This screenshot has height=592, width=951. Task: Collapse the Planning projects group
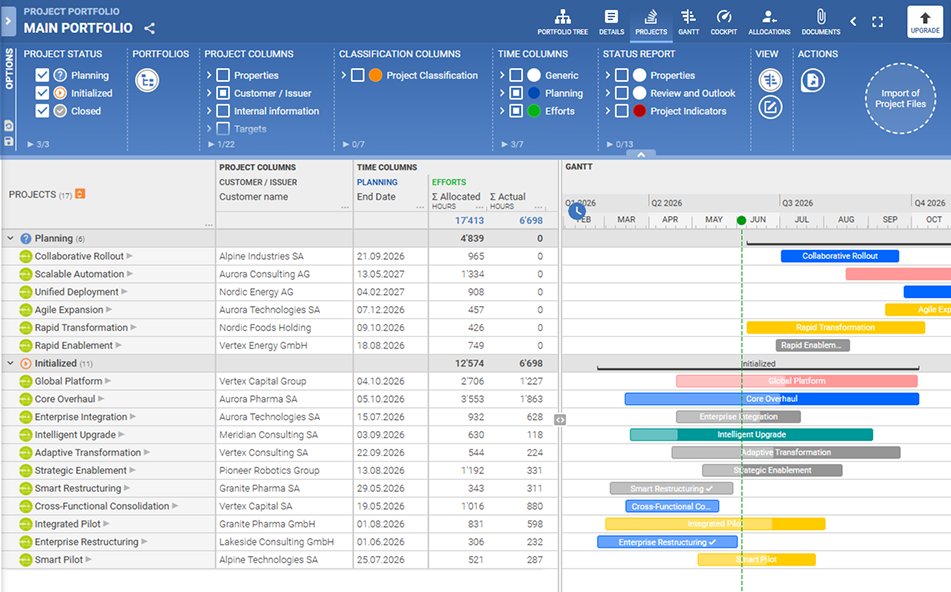[x=10, y=238]
